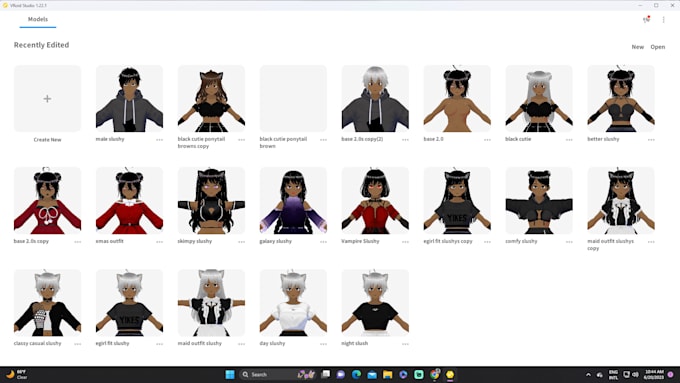This screenshot has width=680, height=383.
Task: Open options menu for maid outfit slushys copy
Action: 651,242
